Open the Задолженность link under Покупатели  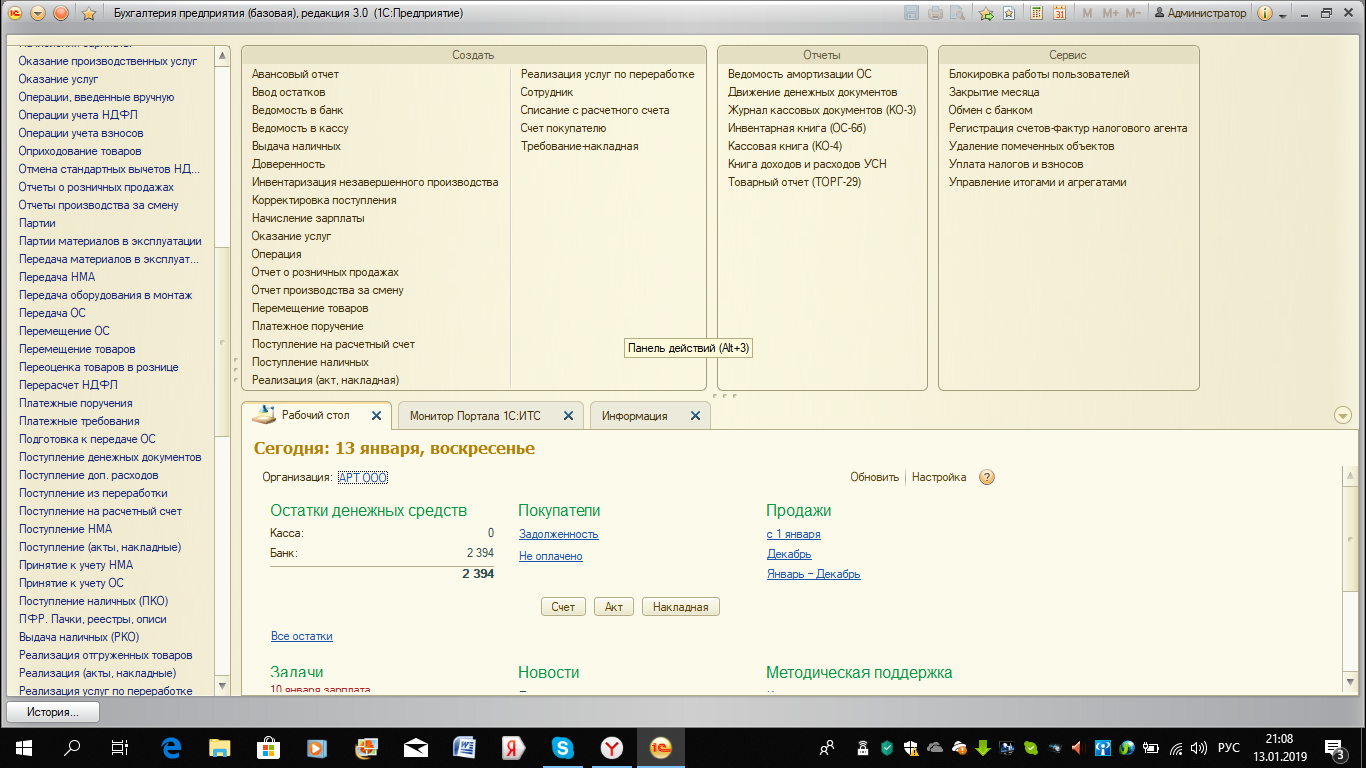tap(558, 534)
